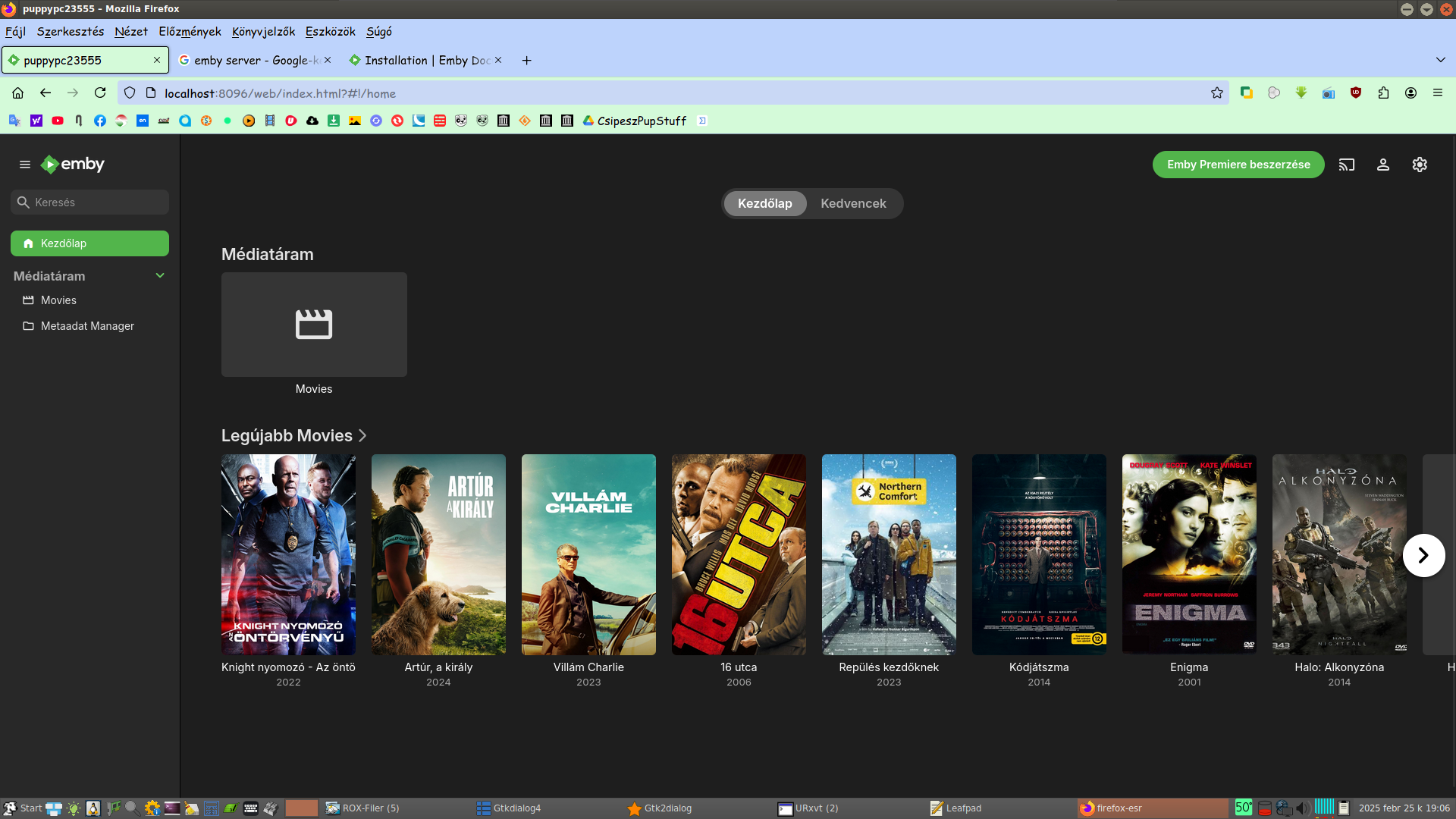The width and height of the screenshot is (1456, 819).
Task: Open a new browser tab
Action: click(527, 61)
